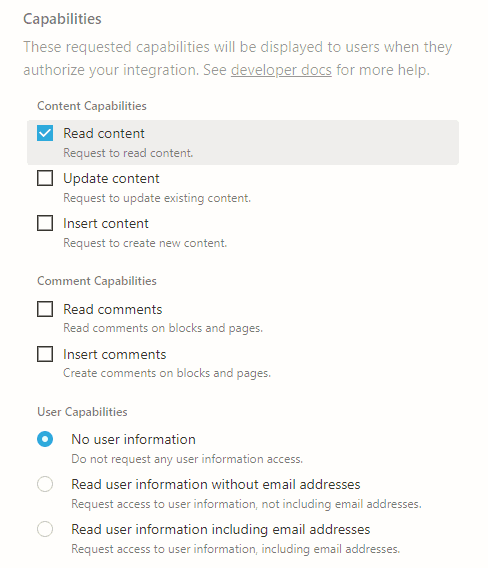This screenshot has width=488, height=568.
Task: Enable the Update content checkbox
Action: pyautogui.click(x=45, y=178)
